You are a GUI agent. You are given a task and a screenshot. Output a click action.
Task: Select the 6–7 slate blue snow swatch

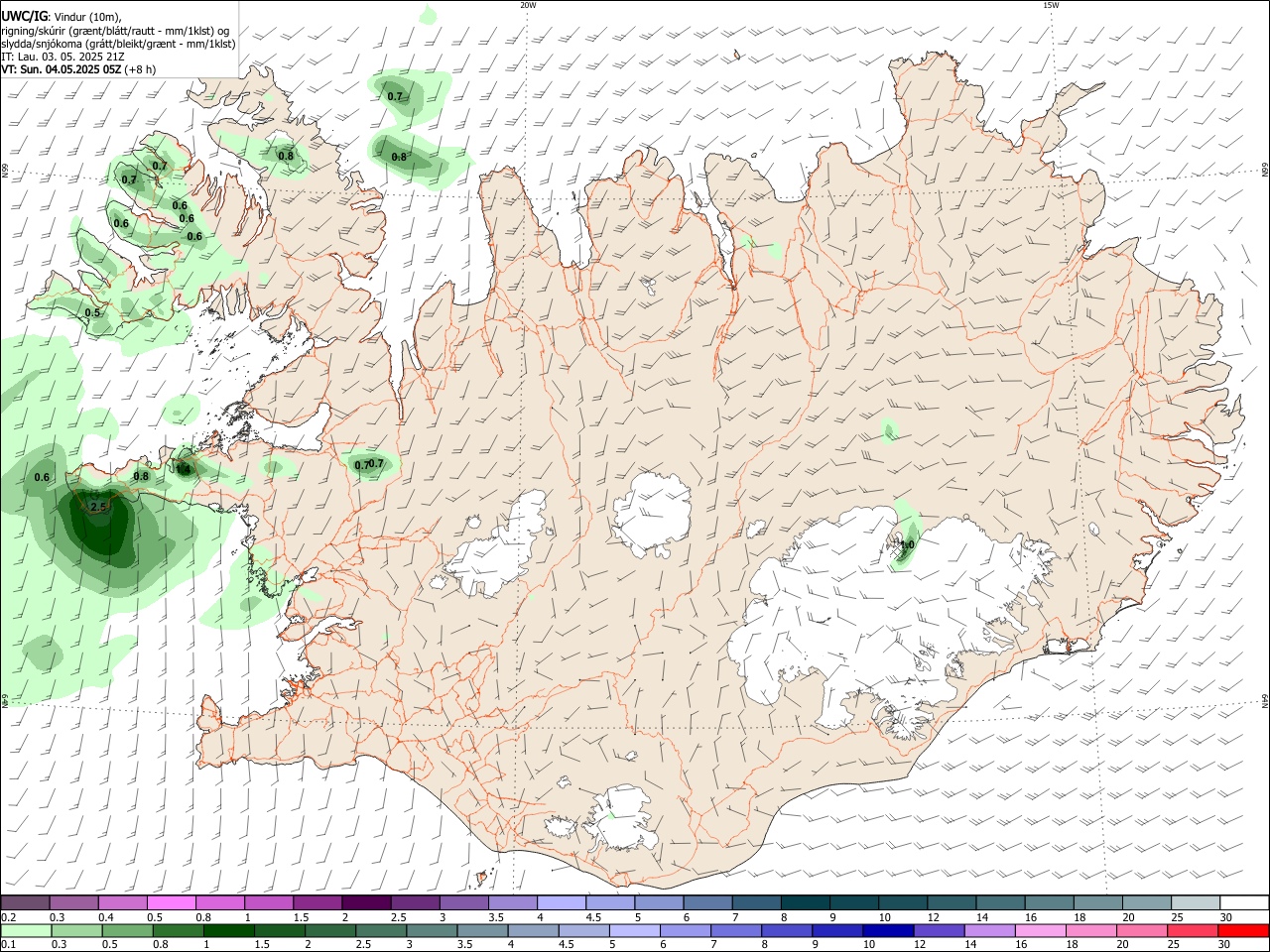tap(708, 902)
